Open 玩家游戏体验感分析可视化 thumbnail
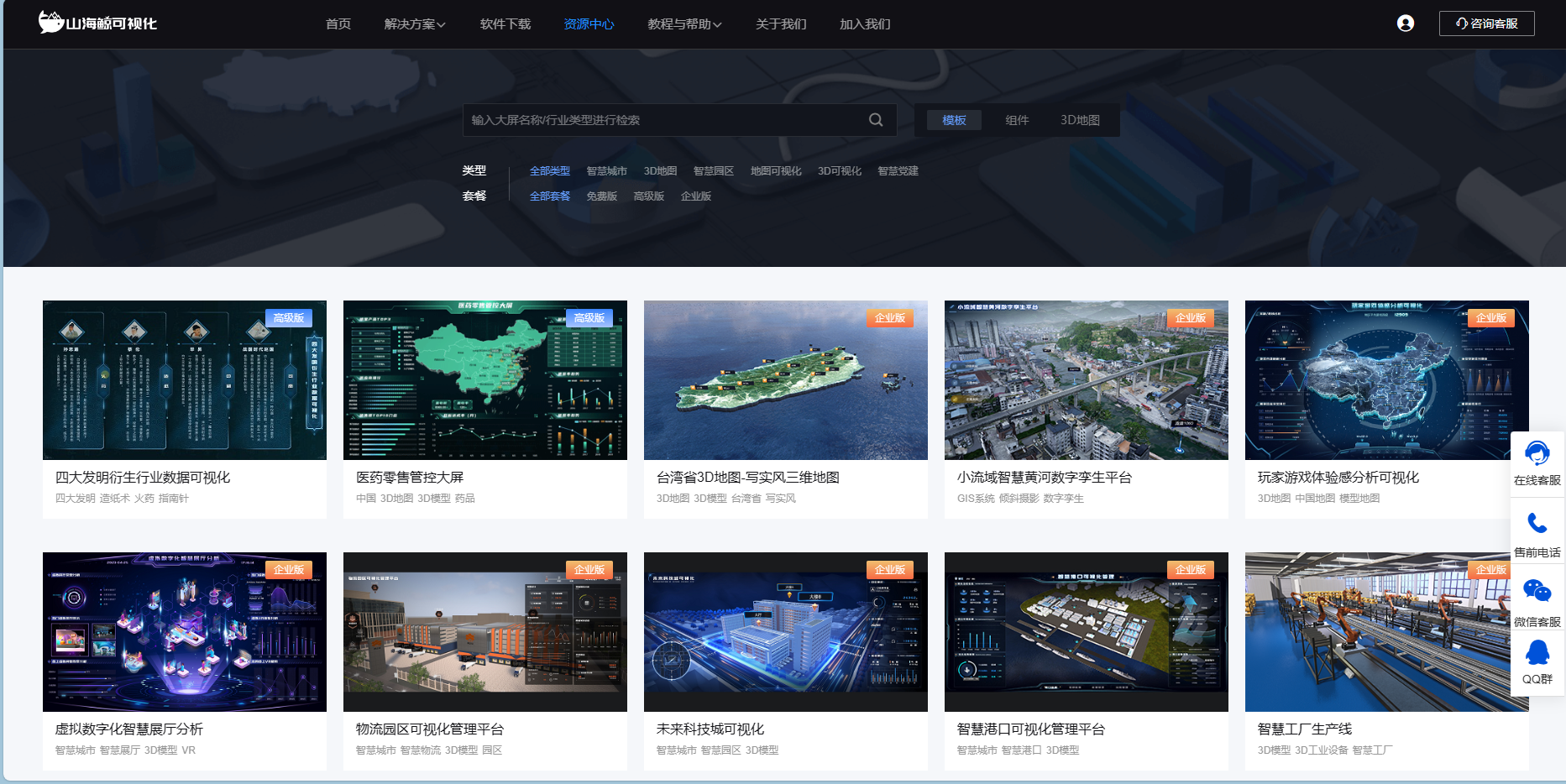The height and width of the screenshot is (784, 1566). pos(1387,380)
